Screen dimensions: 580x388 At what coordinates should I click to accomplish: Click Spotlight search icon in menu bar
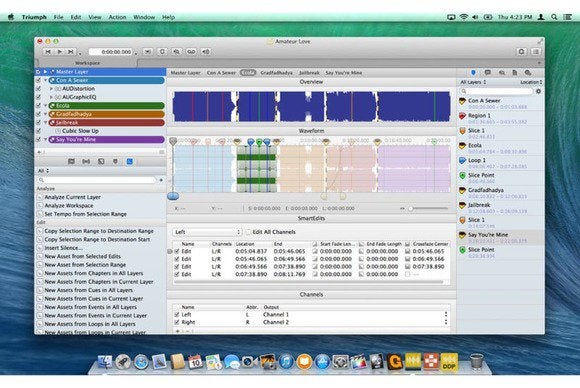point(554,17)
